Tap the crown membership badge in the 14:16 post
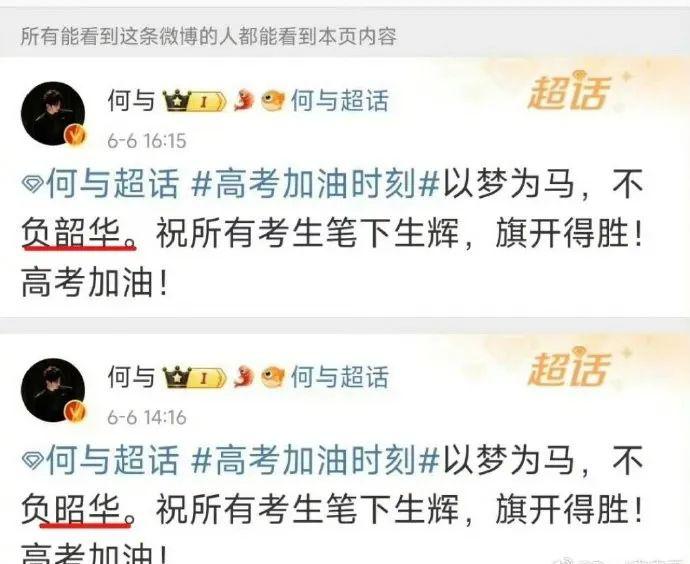690x564 pixels. tap(194, 377)
